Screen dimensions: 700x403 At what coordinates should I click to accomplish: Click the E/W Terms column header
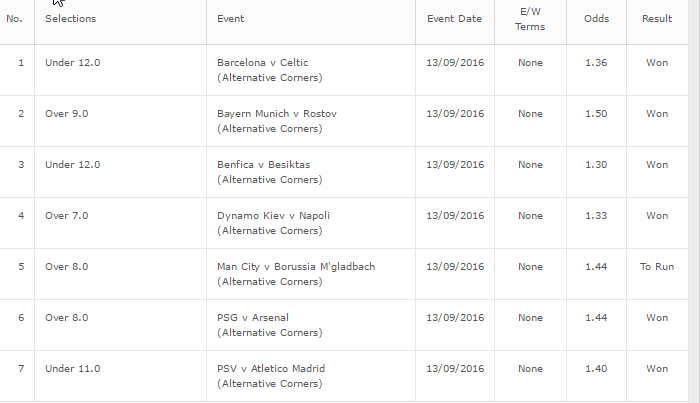coord(530,19)
